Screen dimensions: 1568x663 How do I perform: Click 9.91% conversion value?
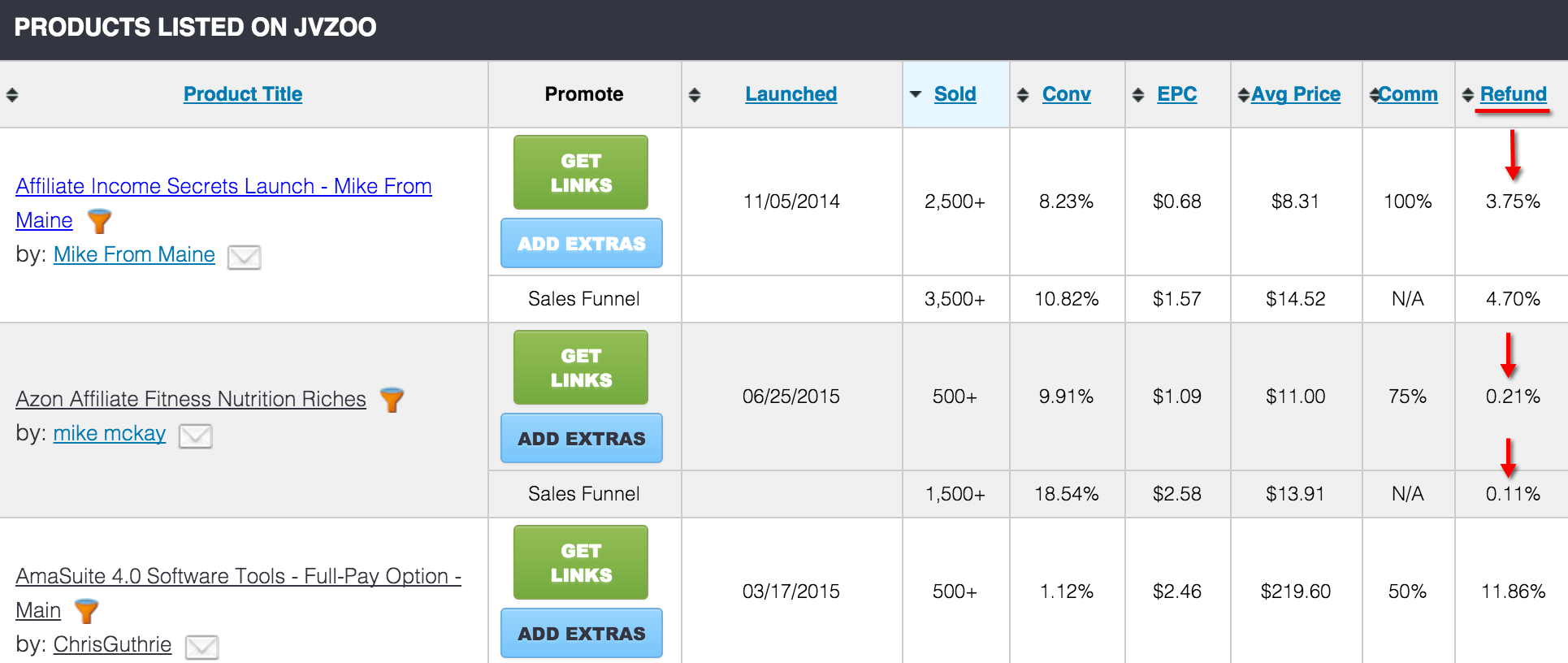(1066, 396)
